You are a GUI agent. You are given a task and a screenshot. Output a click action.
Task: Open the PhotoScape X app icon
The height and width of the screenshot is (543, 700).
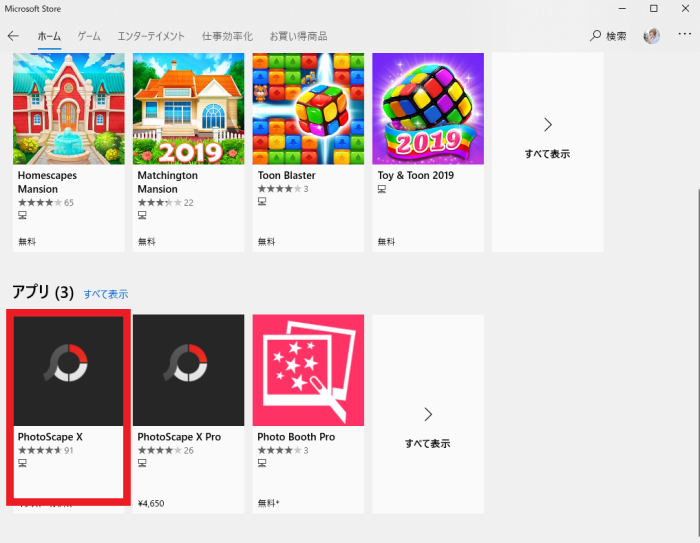point(69,371)
